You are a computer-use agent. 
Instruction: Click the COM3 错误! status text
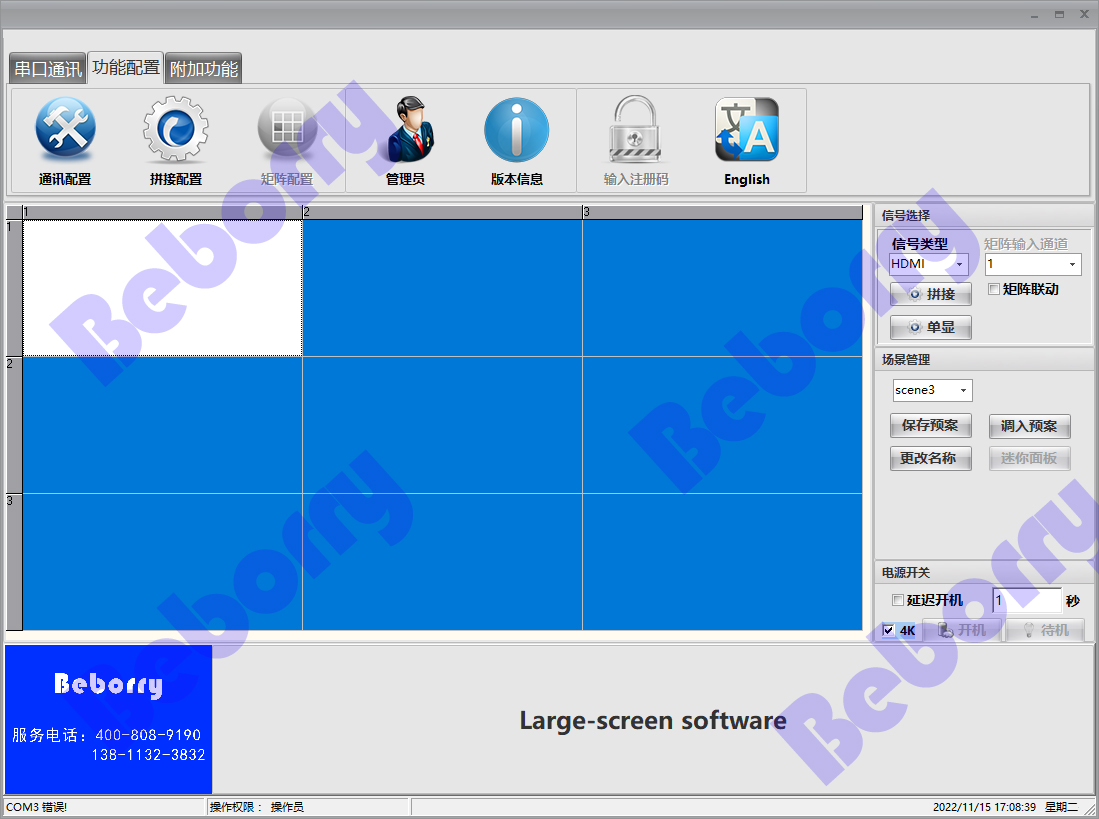tap(36, 807)
